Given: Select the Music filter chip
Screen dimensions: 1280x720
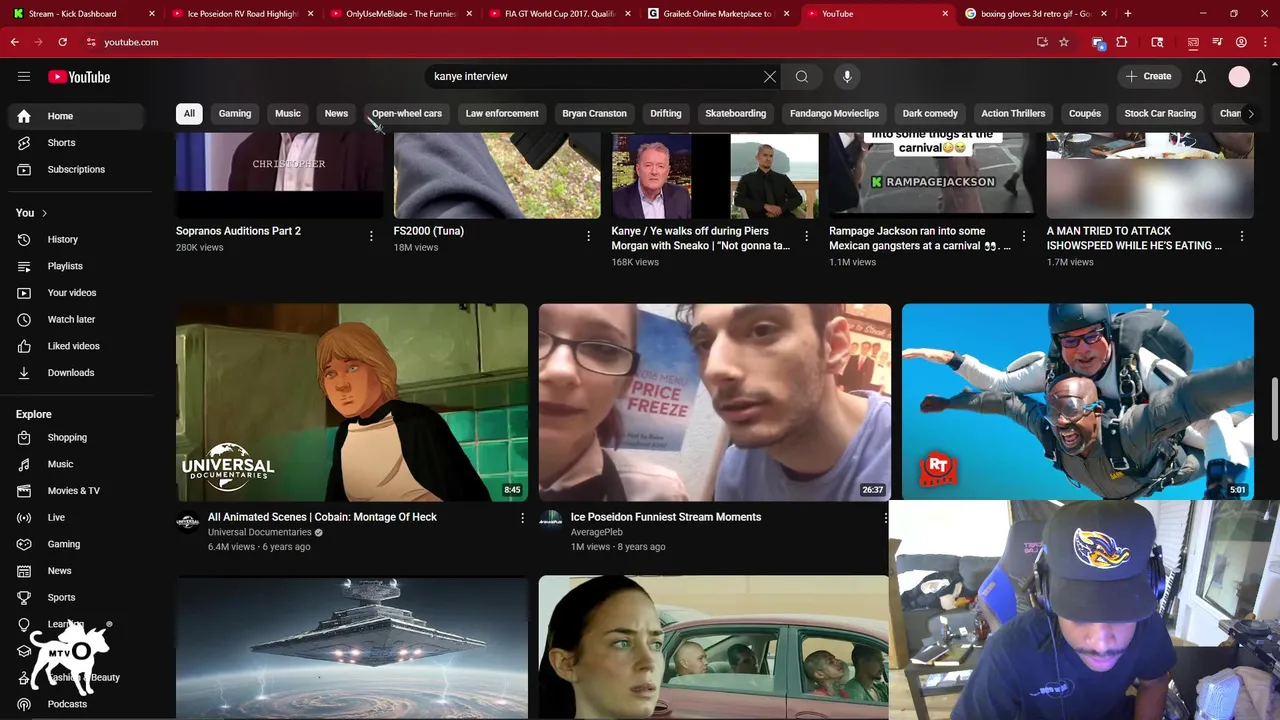Looking at the screenshot, I should pos(288,114).
